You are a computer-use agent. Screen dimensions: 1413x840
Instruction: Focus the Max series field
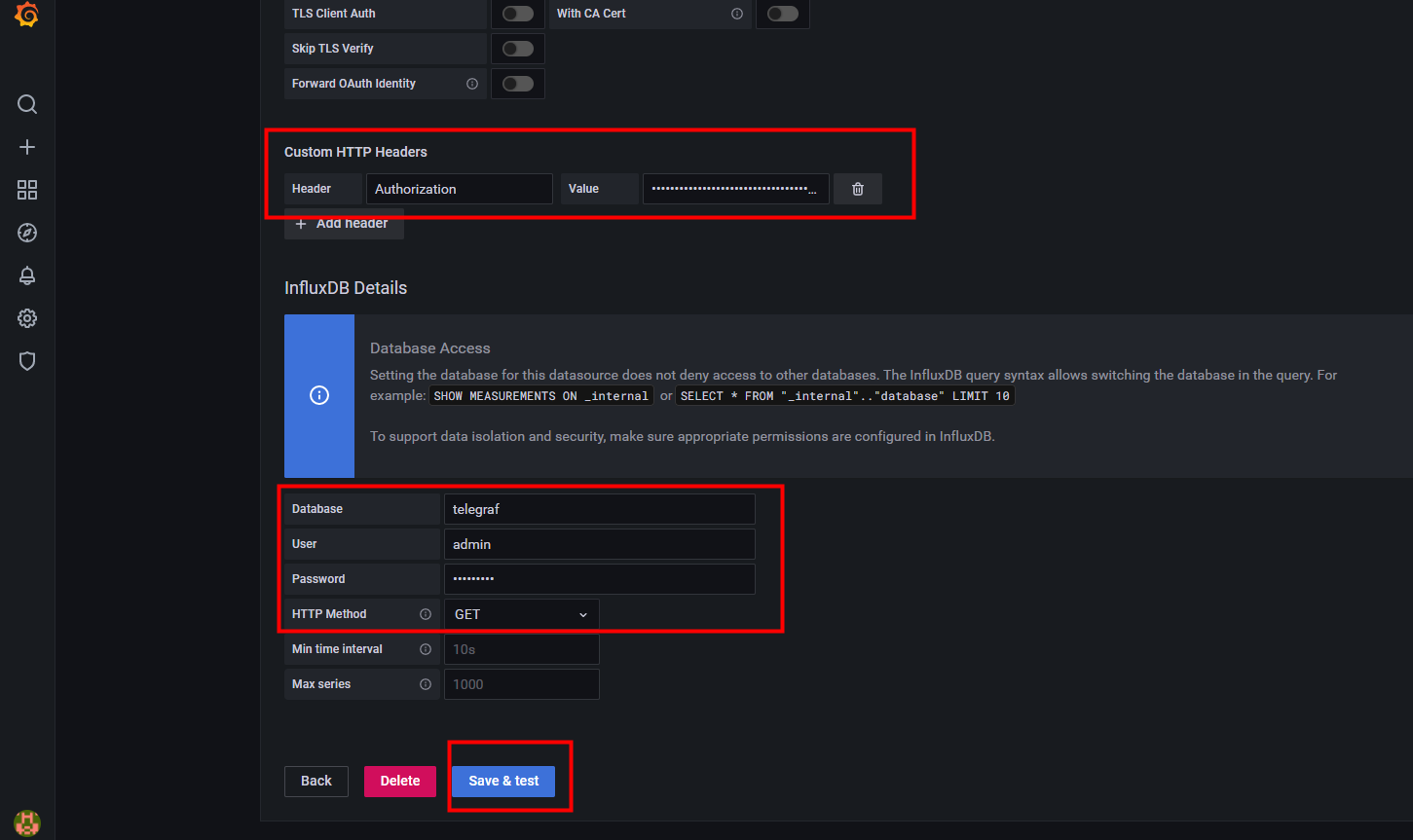click(x=522, y=684)
